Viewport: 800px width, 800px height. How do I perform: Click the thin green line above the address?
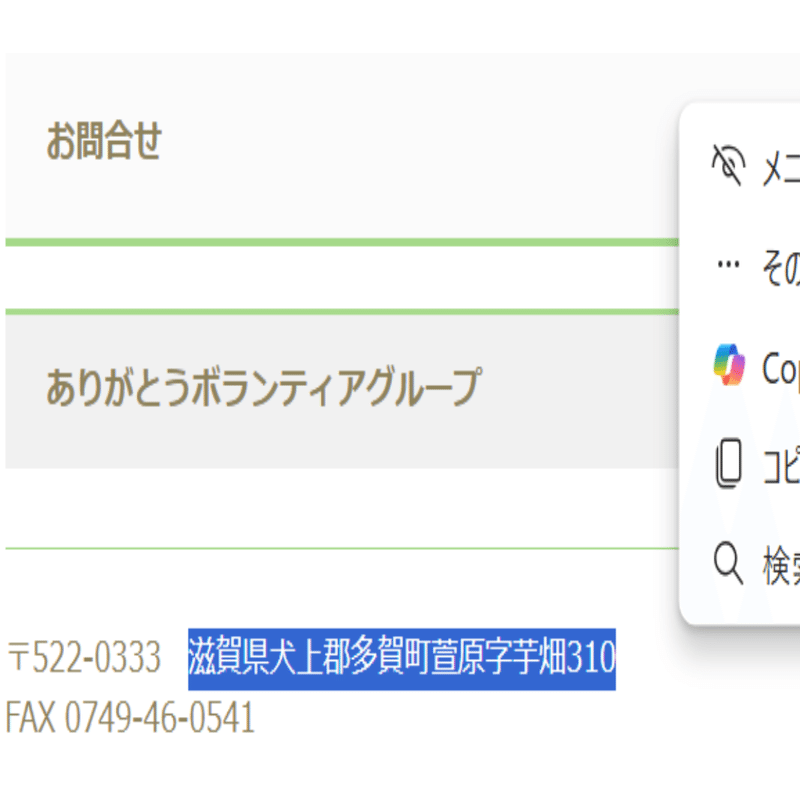tap(340, 548)
